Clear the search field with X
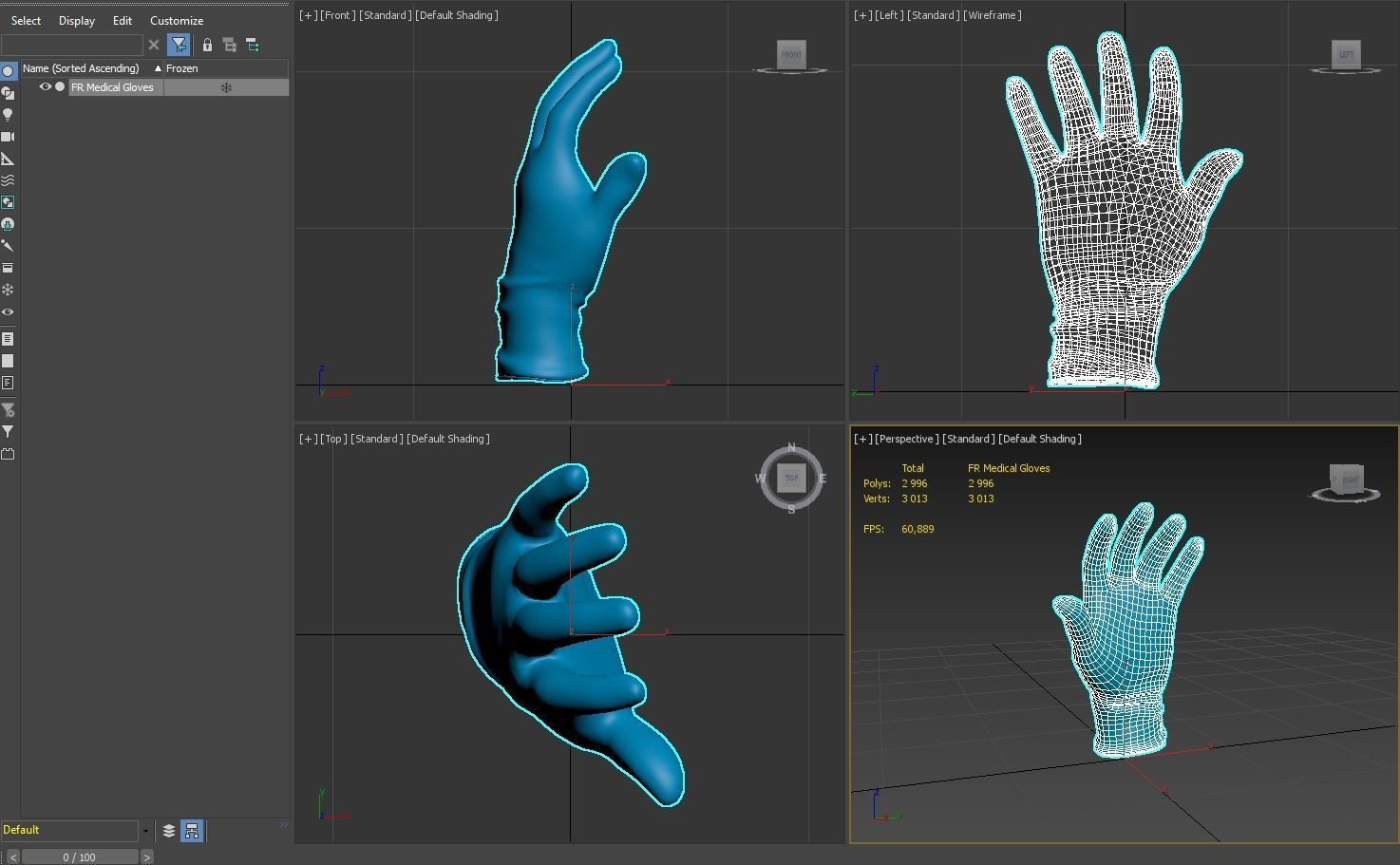This screenshot has height=865, width=1400. [x=154, y=45]
